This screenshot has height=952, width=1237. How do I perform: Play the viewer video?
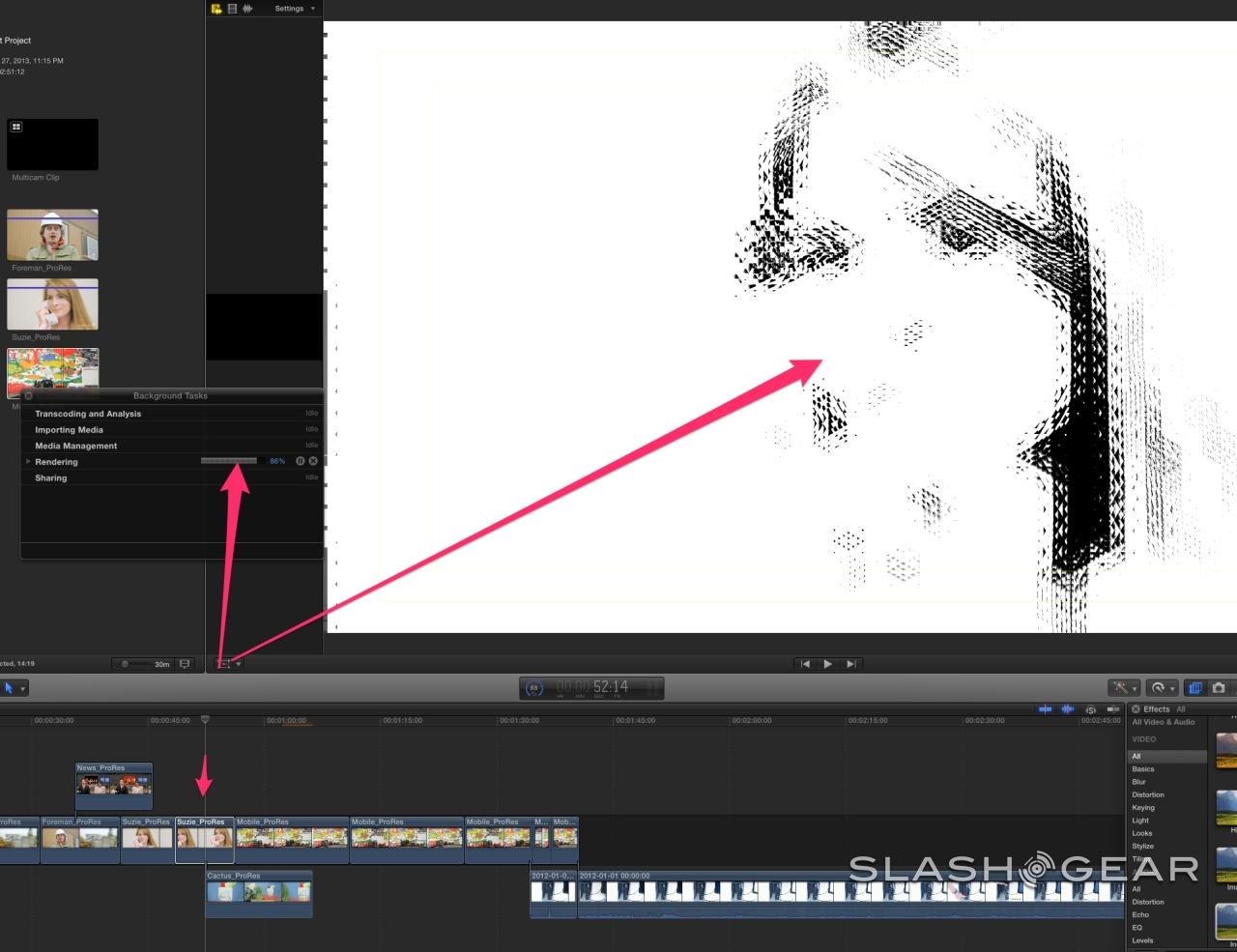pos(827,664)
